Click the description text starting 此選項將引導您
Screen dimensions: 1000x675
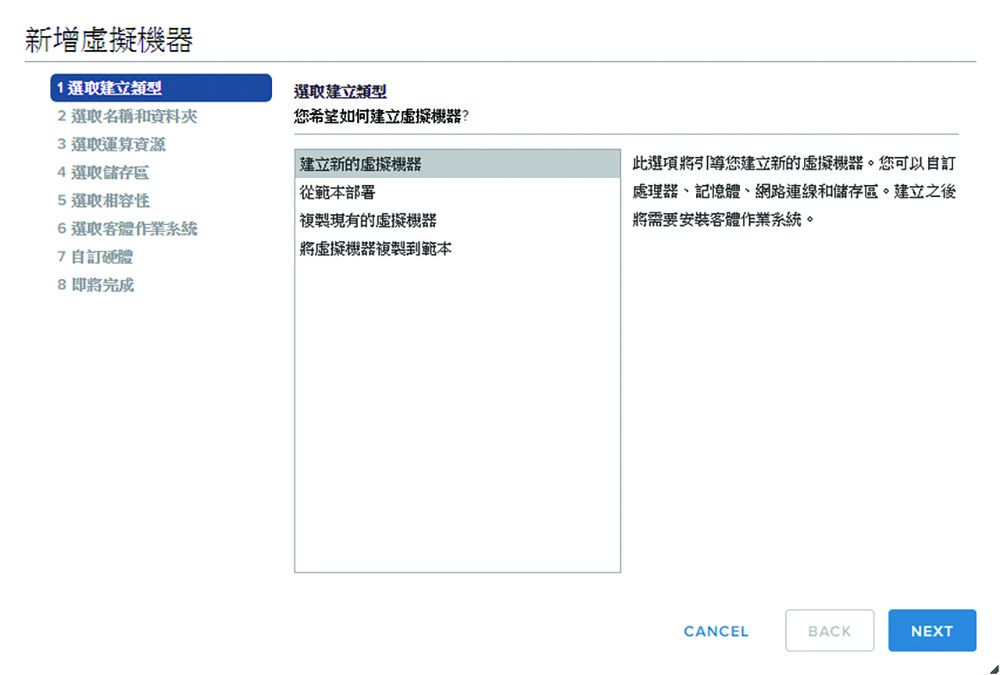coord(794,191)
